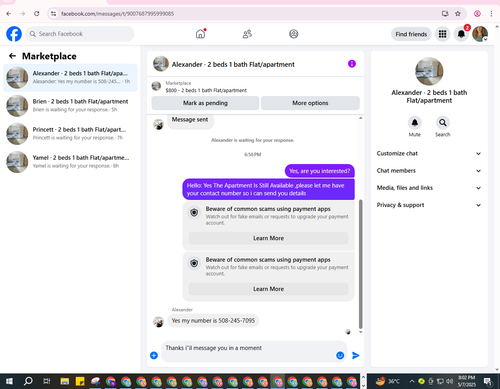Click second Learn More scam warning button
This screenshot has height=389, width=500.
tap(268, 289)
